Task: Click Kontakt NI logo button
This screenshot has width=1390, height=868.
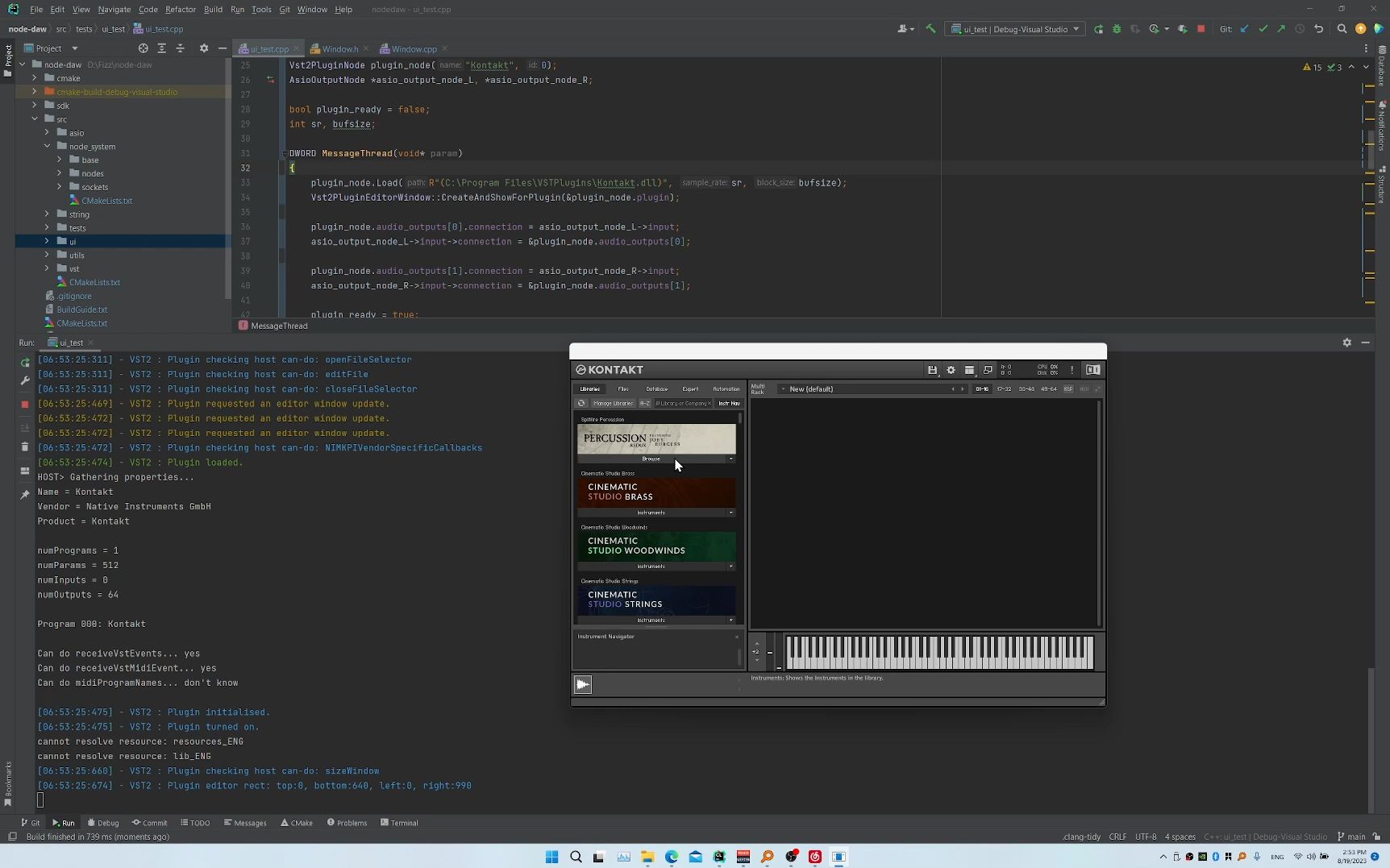Action: pyautogui.click(x=1092, y=370)
